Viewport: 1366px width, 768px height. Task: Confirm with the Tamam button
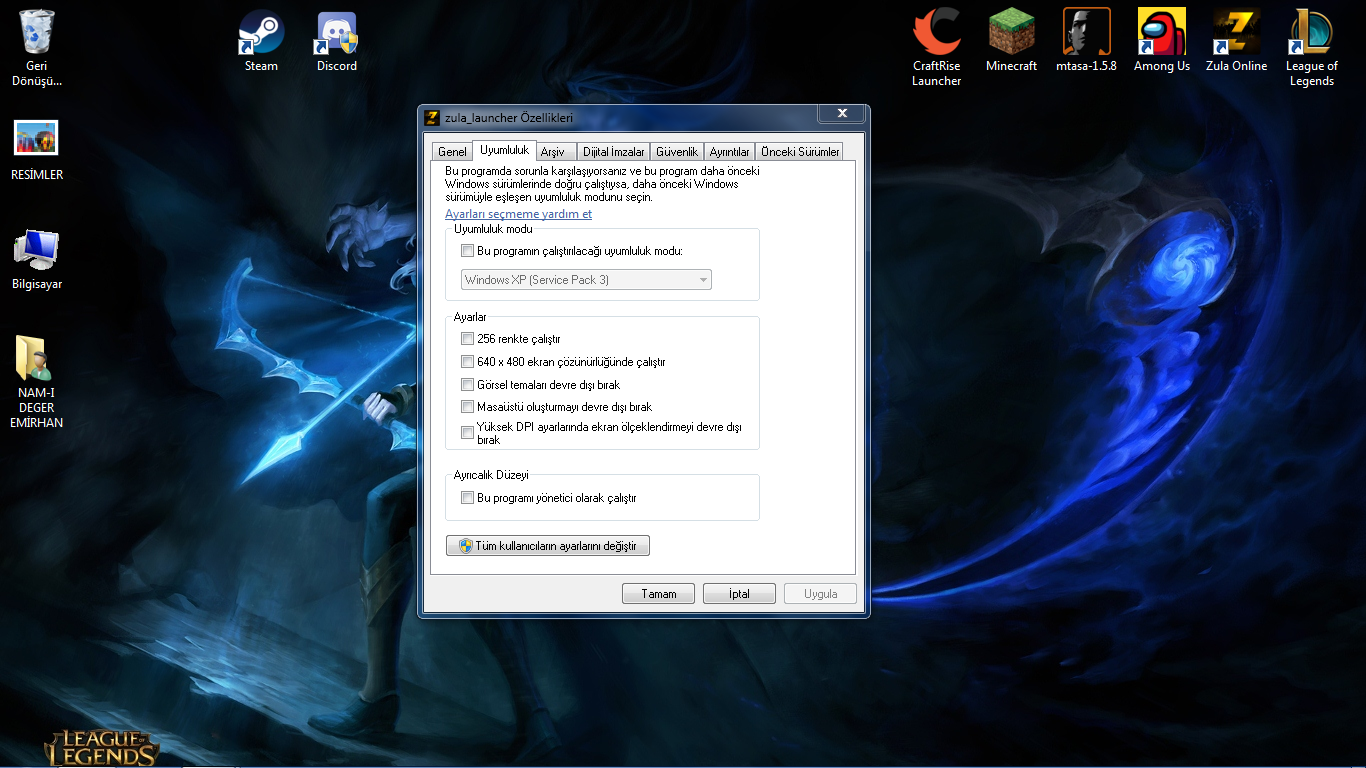point(658,594)
